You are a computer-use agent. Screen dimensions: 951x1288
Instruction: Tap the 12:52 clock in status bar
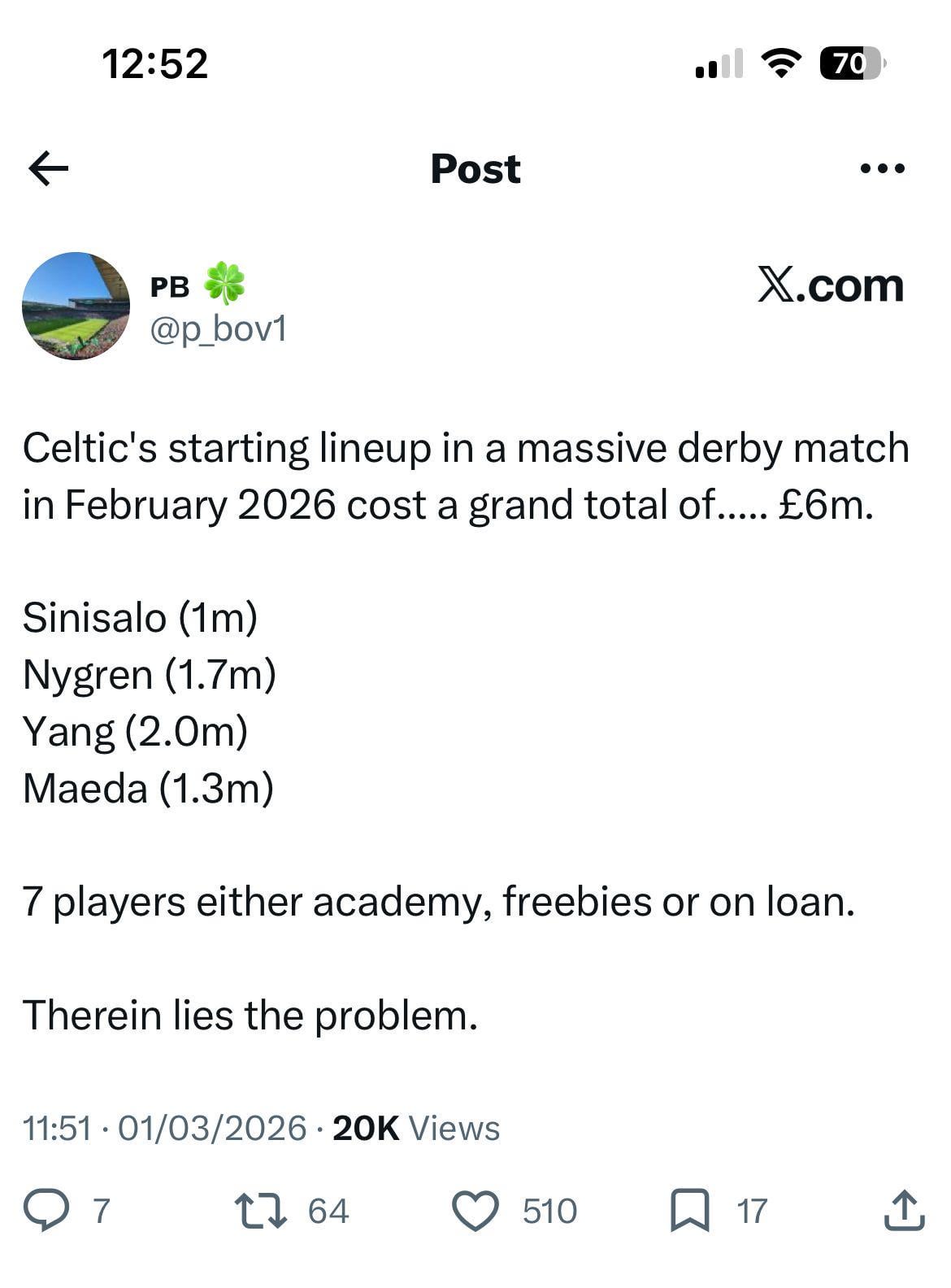[155, 63]
